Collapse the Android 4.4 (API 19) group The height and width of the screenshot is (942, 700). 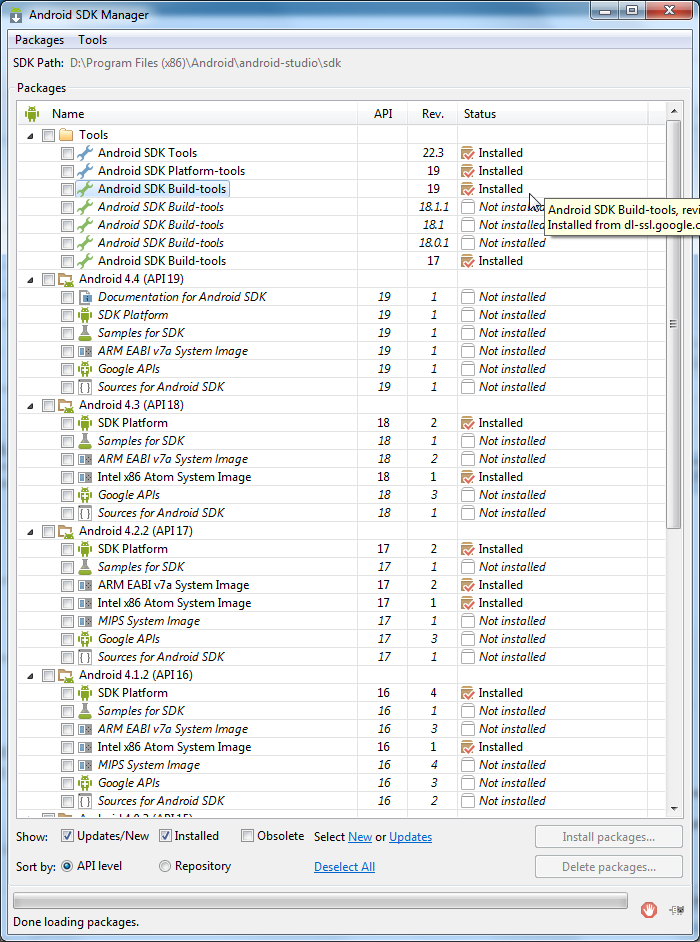pos(31,280)
